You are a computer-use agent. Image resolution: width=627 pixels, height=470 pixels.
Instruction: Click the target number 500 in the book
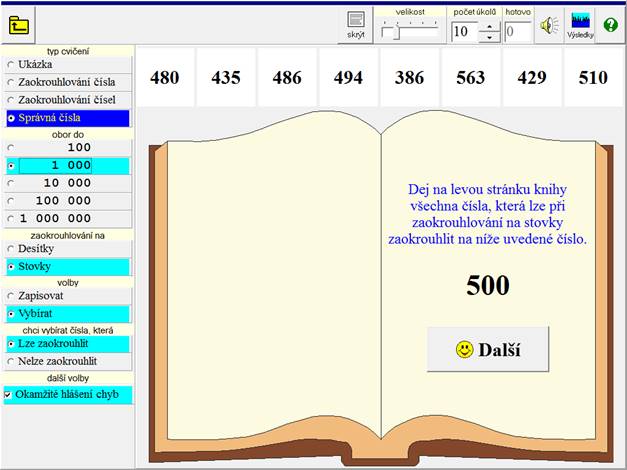click(488, 285)
